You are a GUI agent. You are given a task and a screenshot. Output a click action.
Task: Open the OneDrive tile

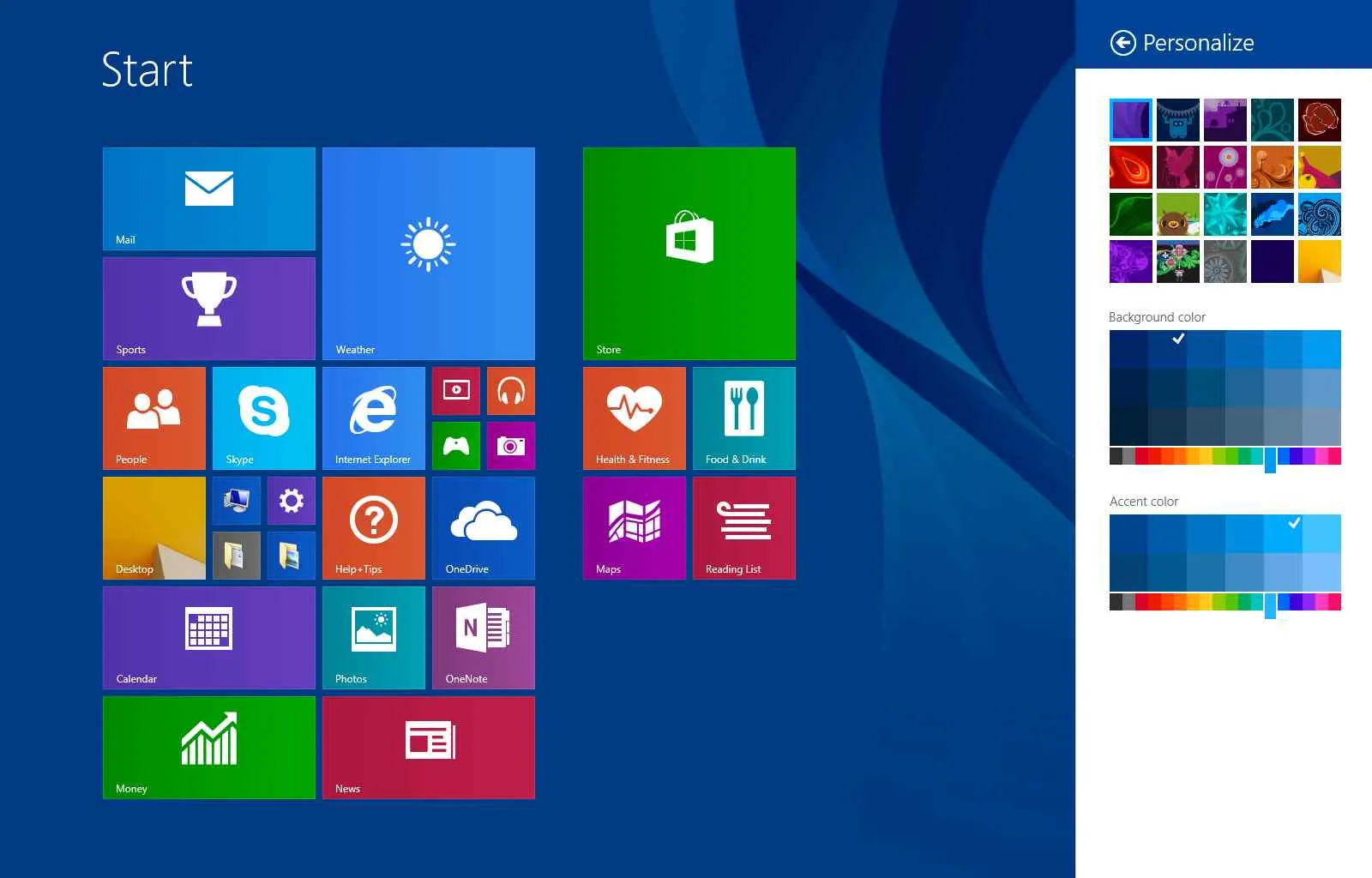[484, 528]
